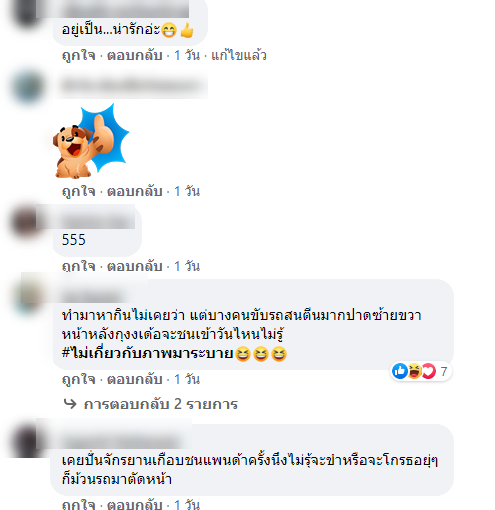Click ถูกใจ under the hashtag comment
Viewport: 495px width, 510px height.
coord(78,379)
